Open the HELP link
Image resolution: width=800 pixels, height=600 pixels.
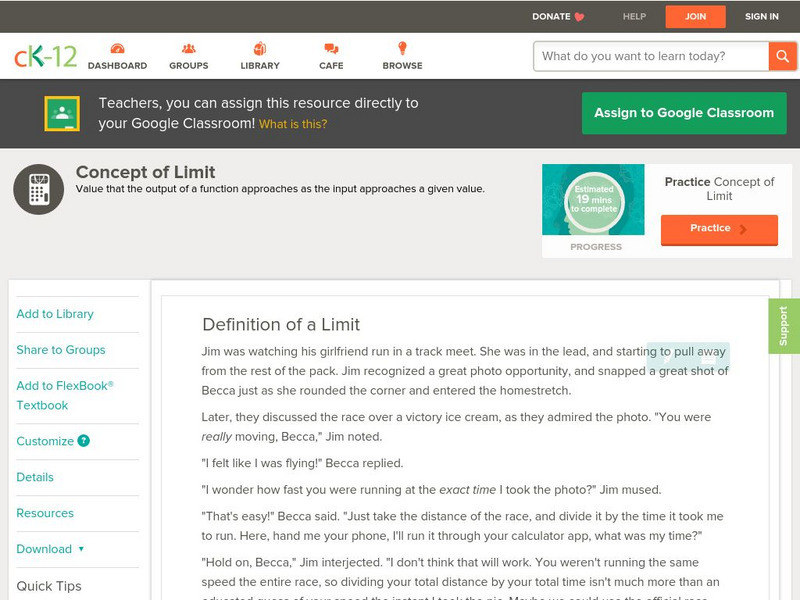coord(634,16)
